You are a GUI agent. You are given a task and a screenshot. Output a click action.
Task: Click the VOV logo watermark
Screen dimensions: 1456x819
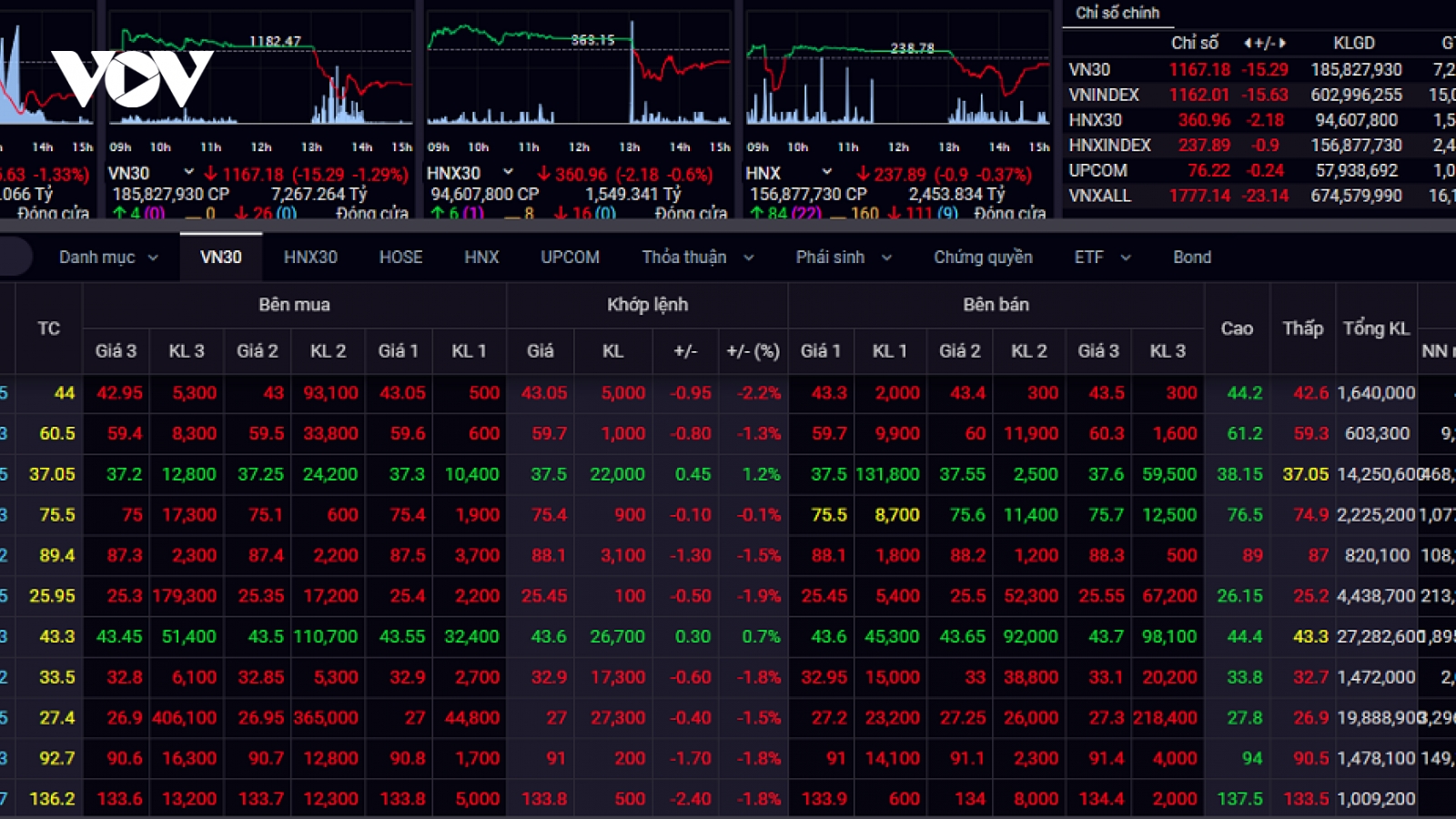[x=133, y=78]
